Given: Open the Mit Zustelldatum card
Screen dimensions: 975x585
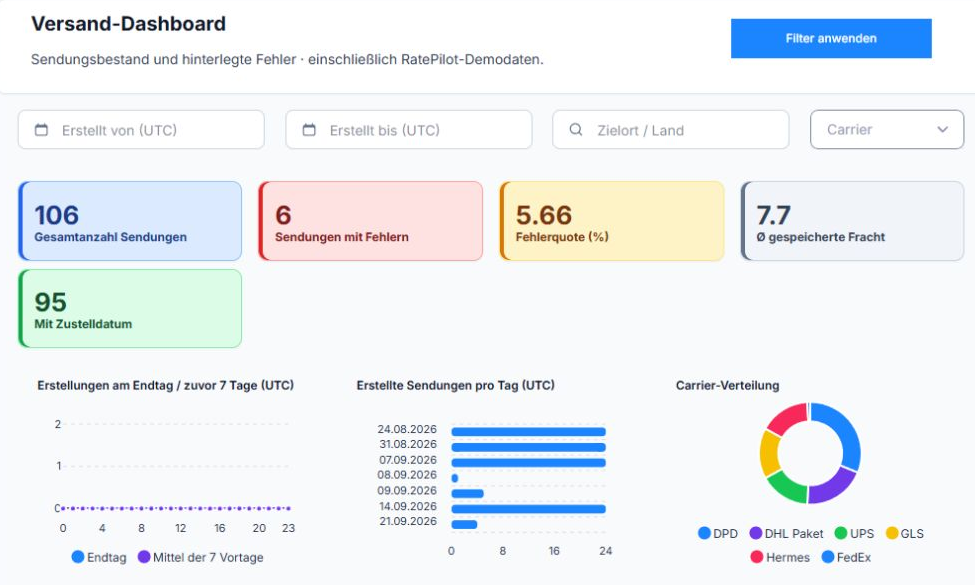Looking at the screenshot, I should [x=130, y=308].
